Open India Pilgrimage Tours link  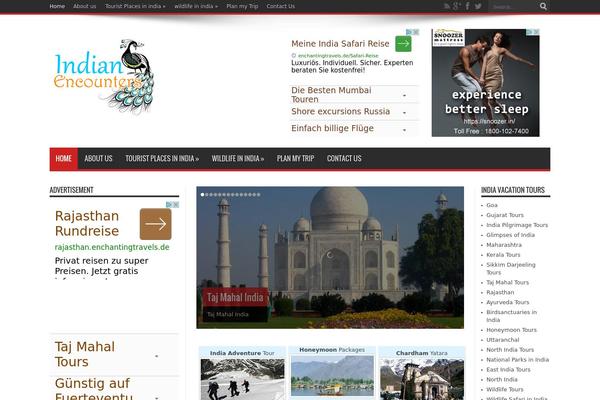coord(517,225)
